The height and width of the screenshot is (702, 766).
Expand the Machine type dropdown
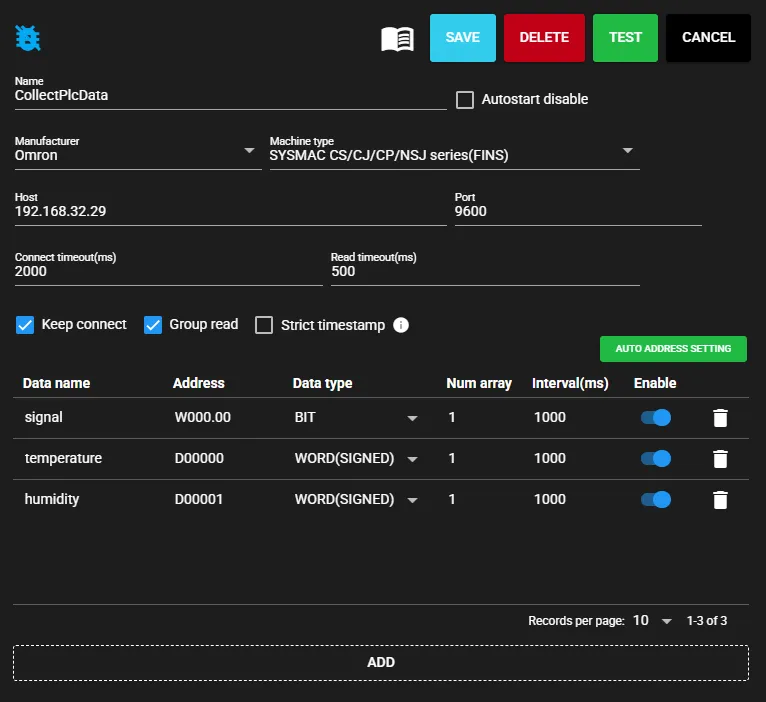(454, 153)
